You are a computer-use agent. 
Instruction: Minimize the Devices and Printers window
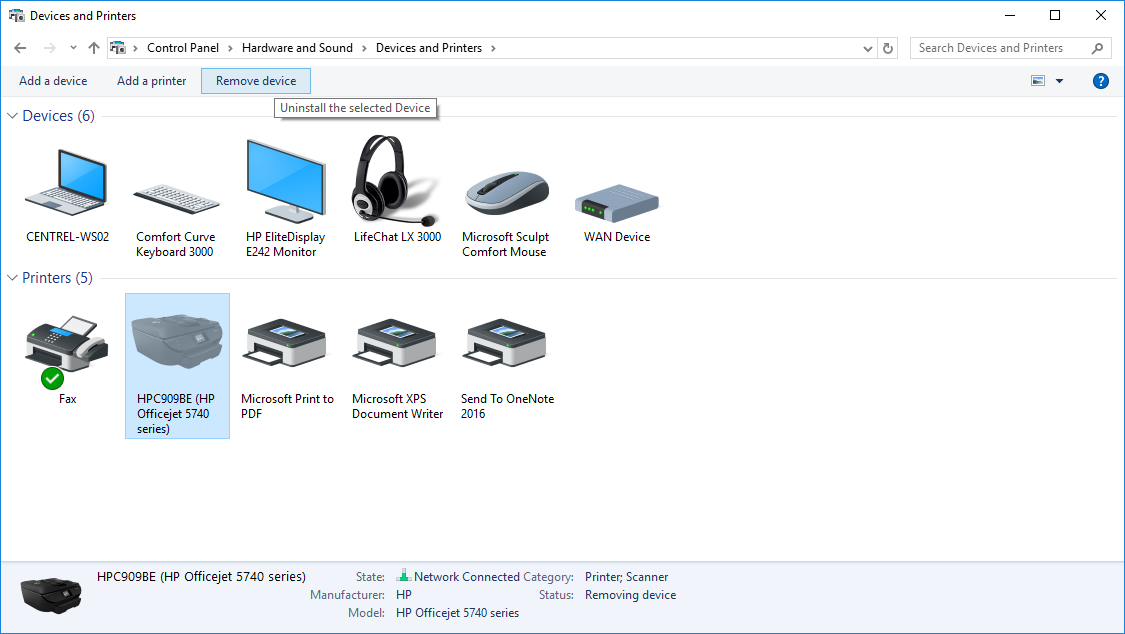[1010, 15]
